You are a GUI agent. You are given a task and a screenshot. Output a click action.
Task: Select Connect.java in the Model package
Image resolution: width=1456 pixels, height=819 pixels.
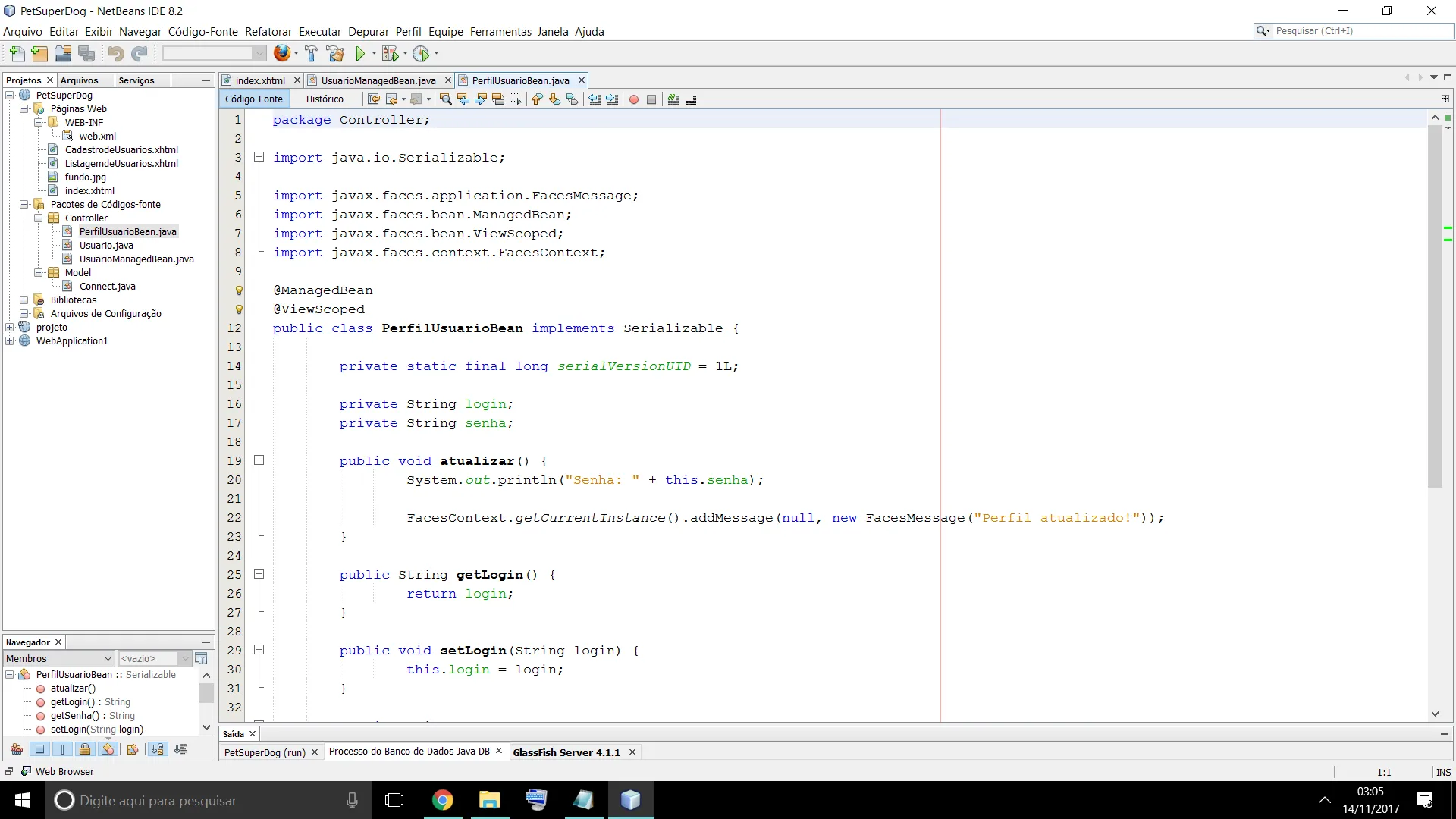[107, 287]
